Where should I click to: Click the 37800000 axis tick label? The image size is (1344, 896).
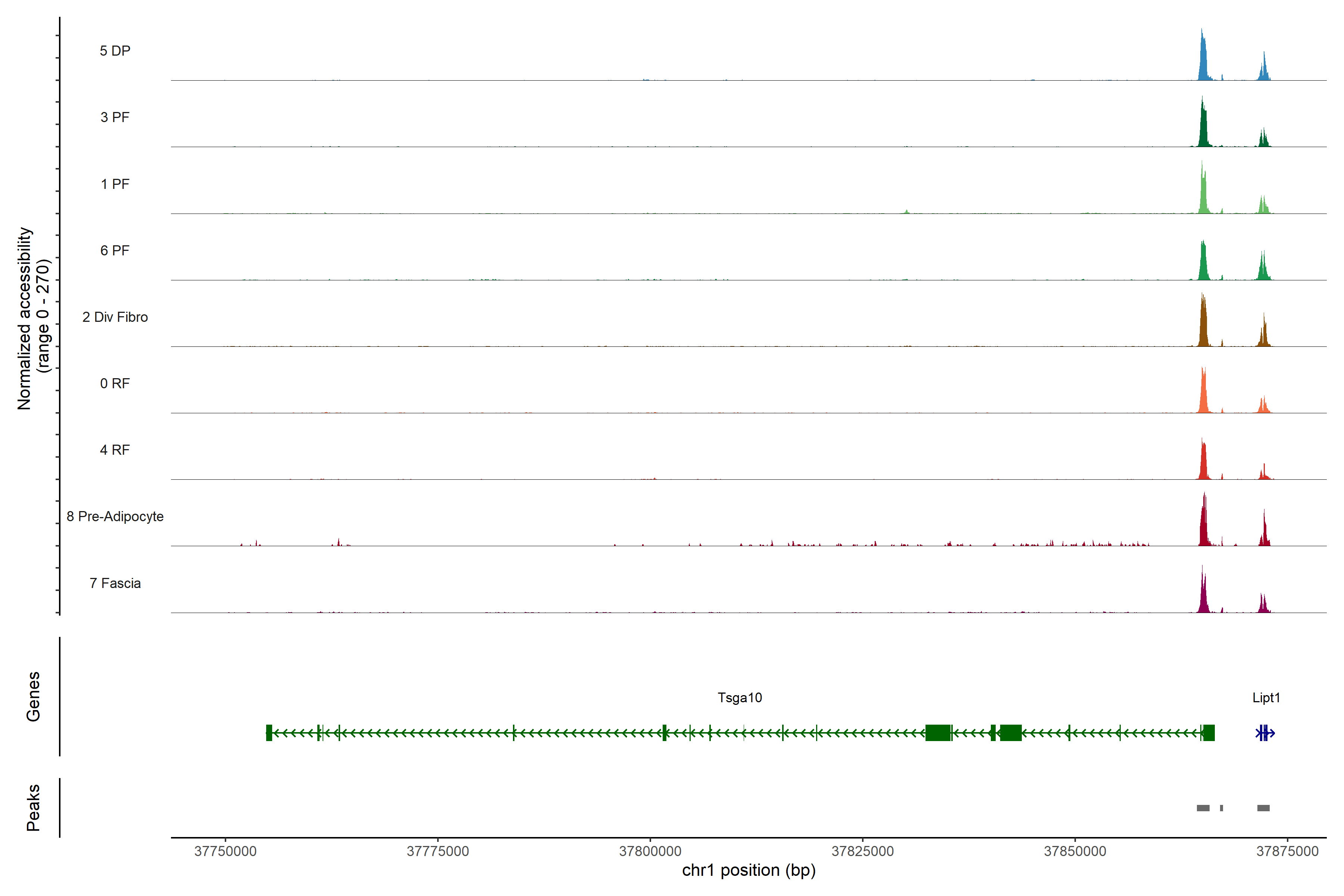[650, 851]
